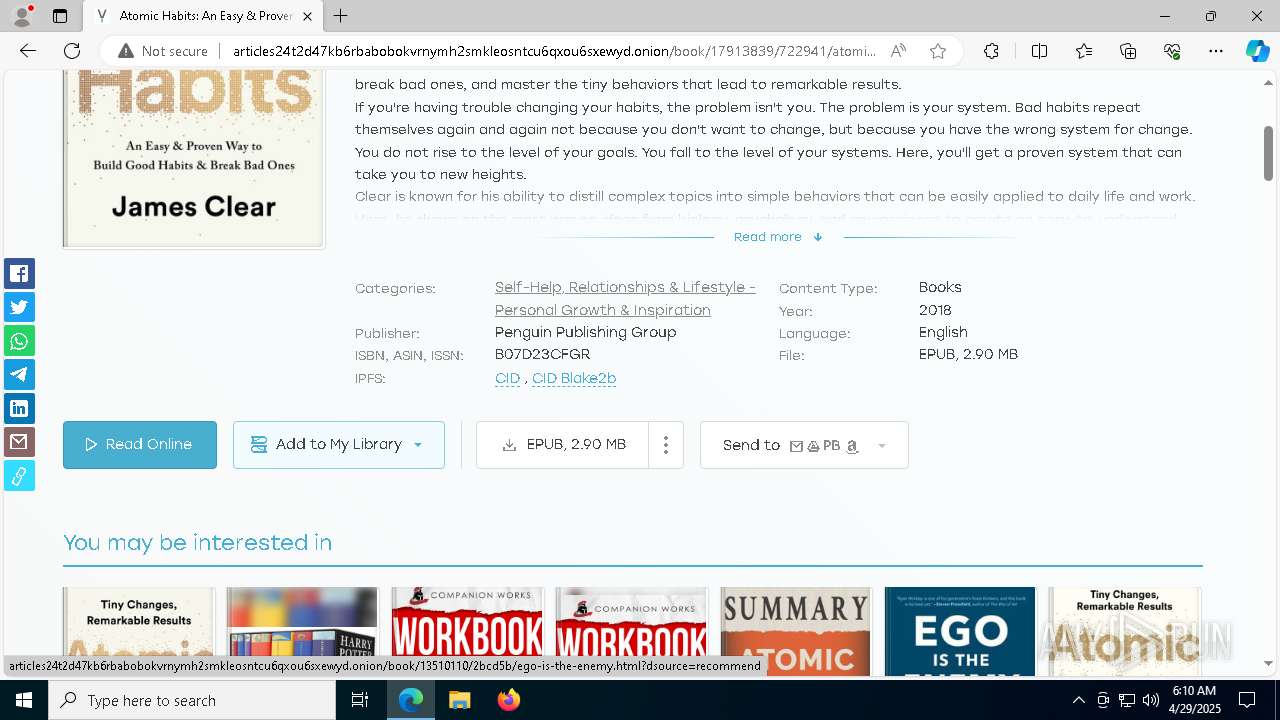Open Task View on the taskbar

[360, 700]
